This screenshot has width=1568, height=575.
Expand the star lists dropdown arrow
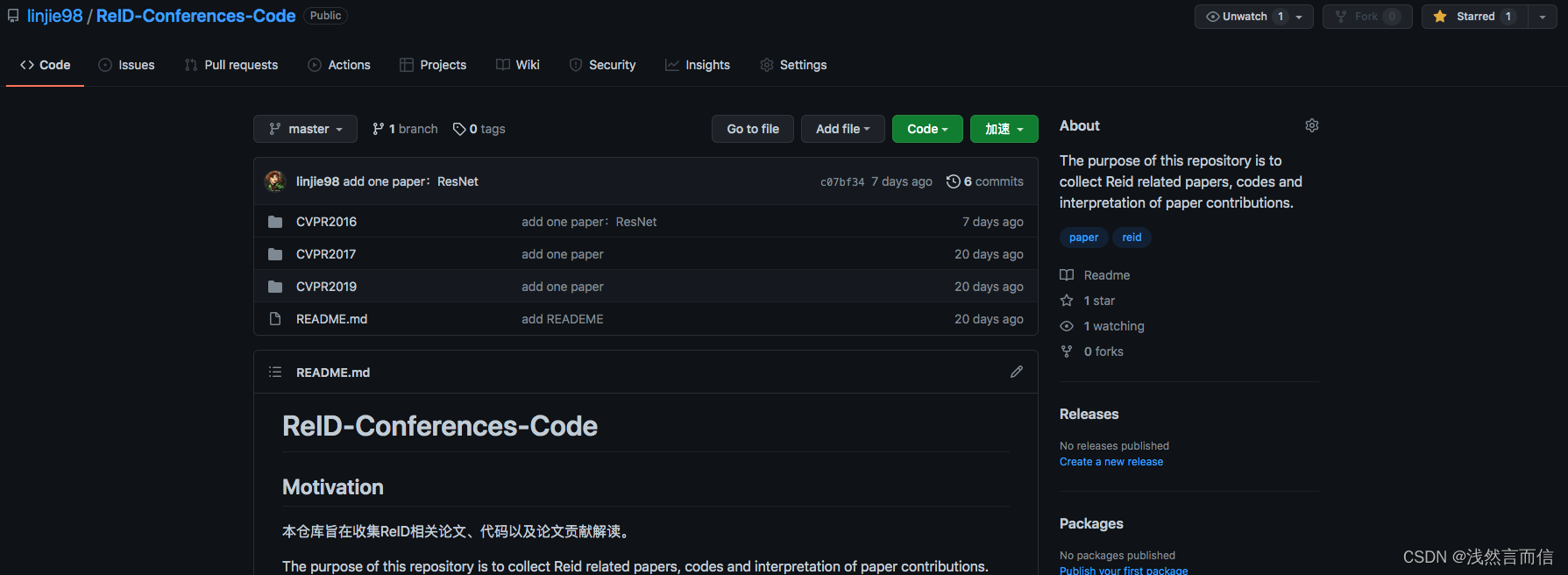click(1543, 17)
